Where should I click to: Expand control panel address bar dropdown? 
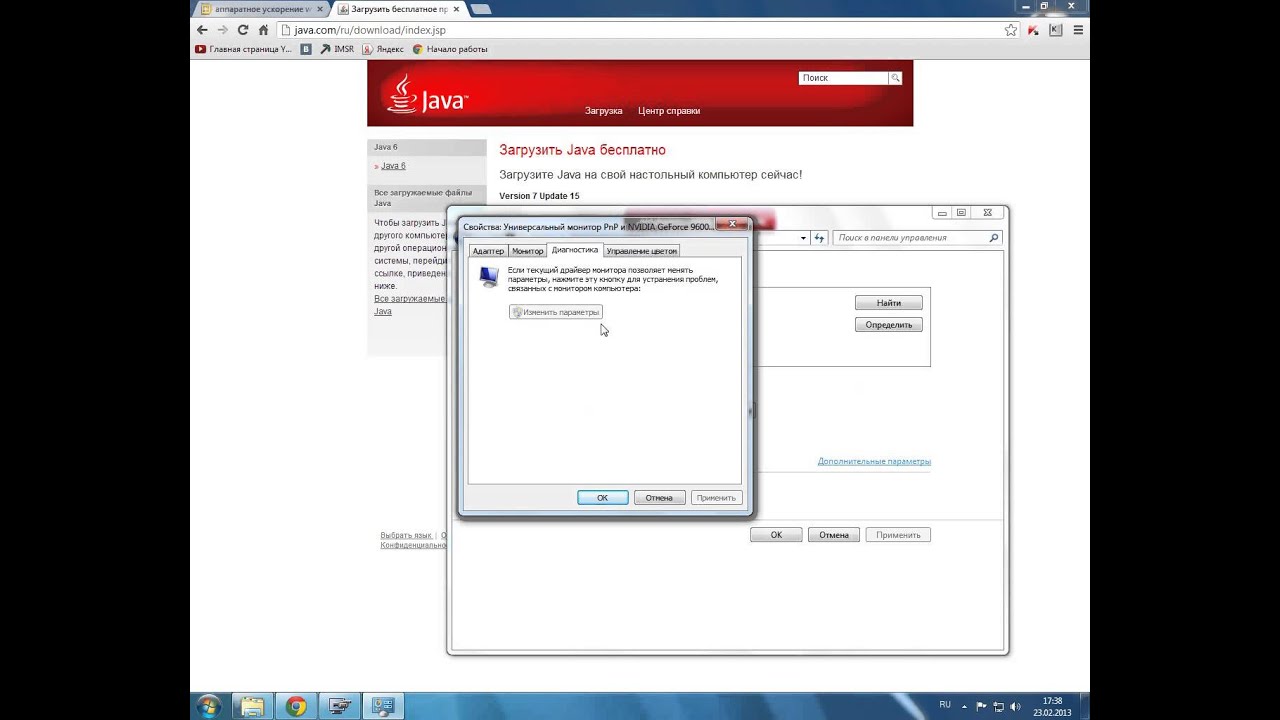click(803, 238)
